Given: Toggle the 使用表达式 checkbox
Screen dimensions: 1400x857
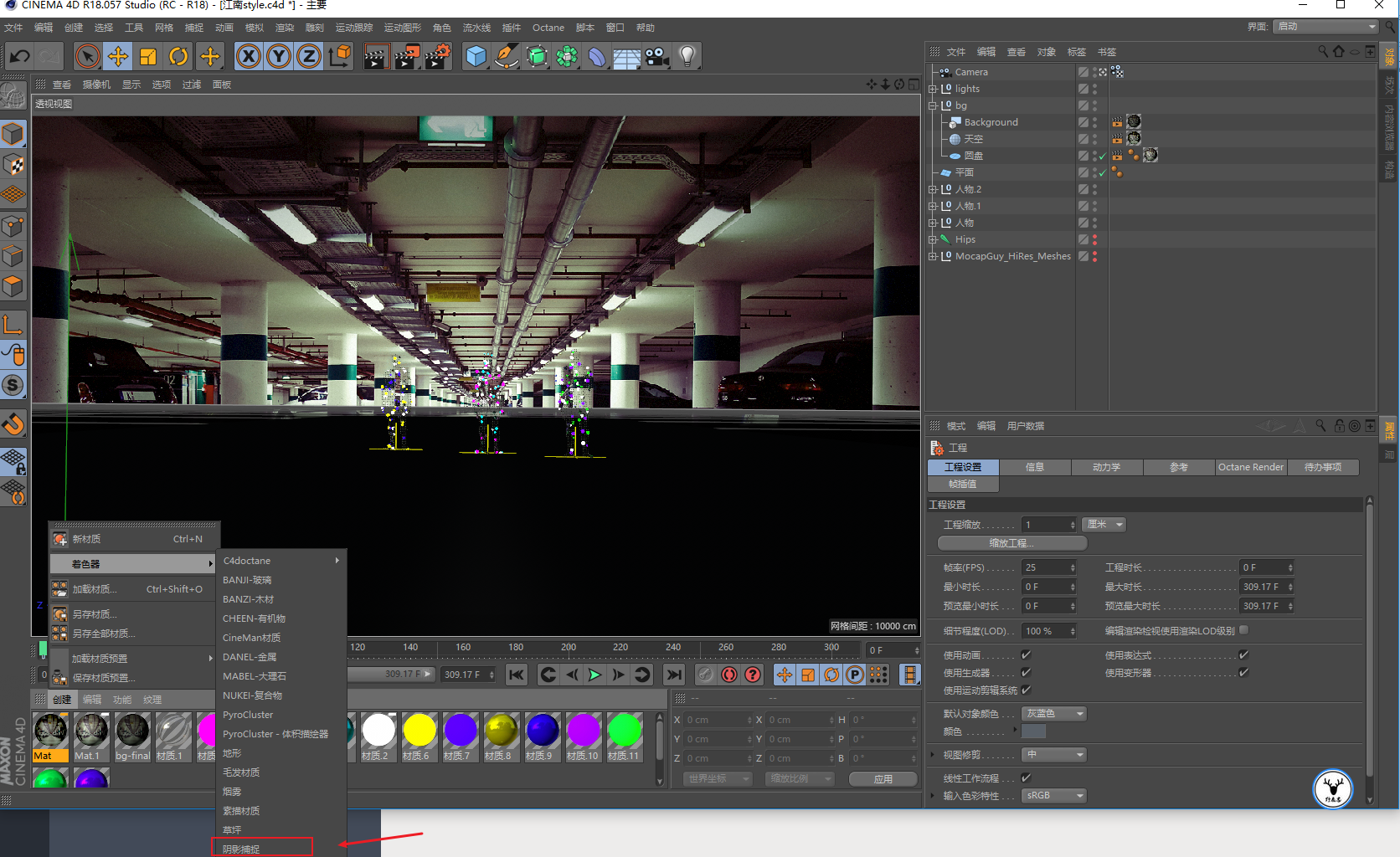Looking at the screenshot, I should click(x=1243, y=655).
